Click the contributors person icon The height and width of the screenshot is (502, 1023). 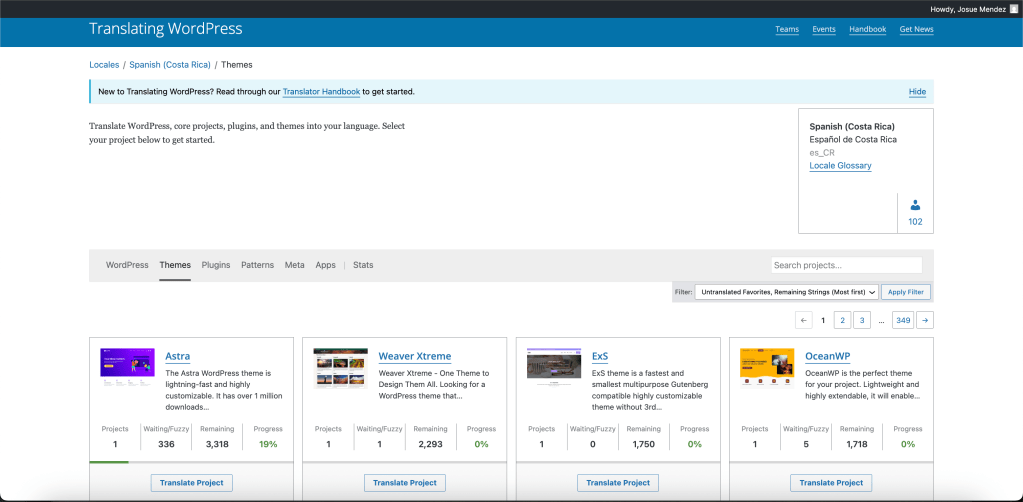915,205
